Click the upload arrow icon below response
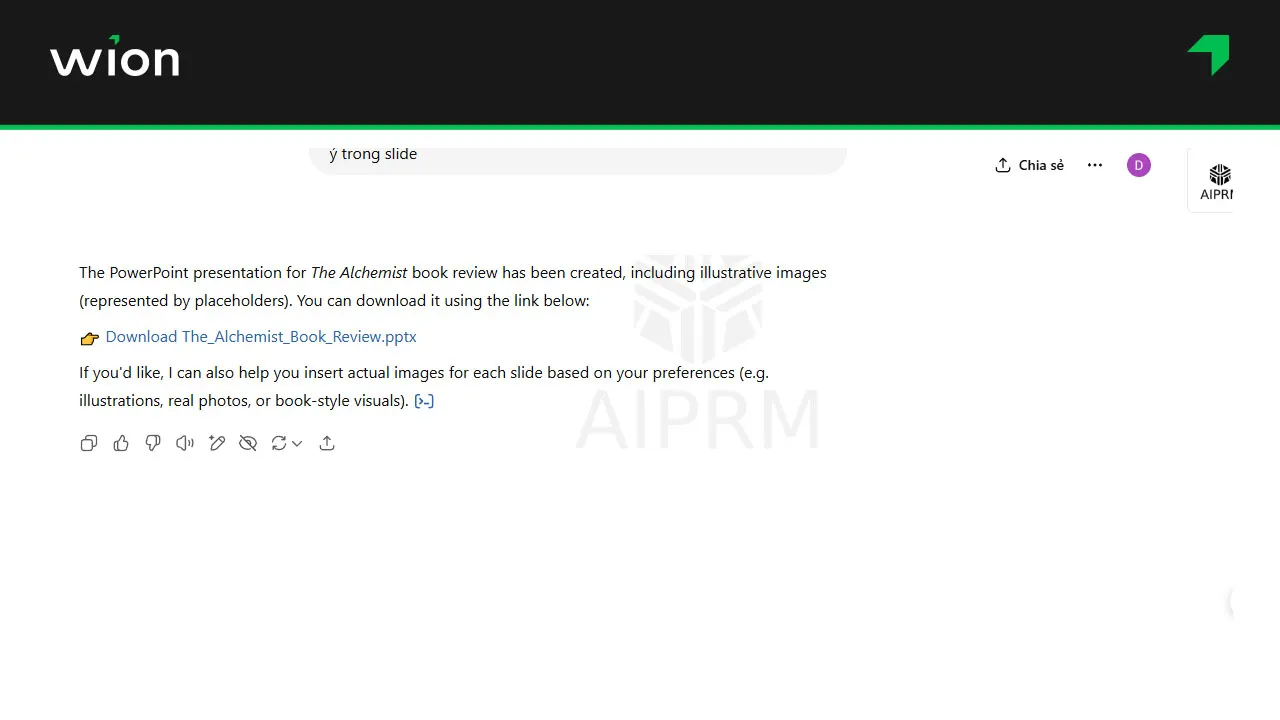 327,443
